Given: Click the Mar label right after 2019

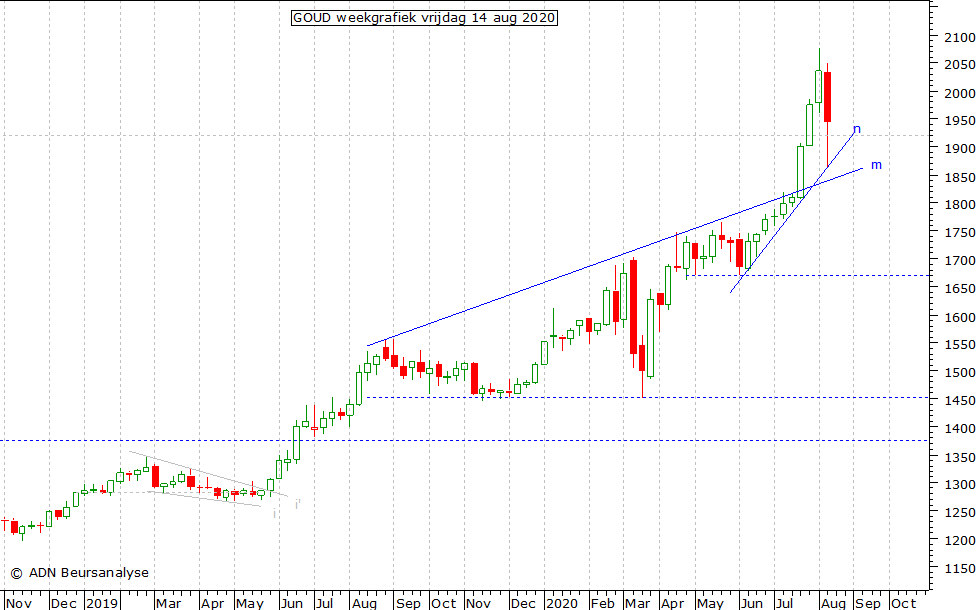Looking at the screenshot, I should [x=168, y=603].
